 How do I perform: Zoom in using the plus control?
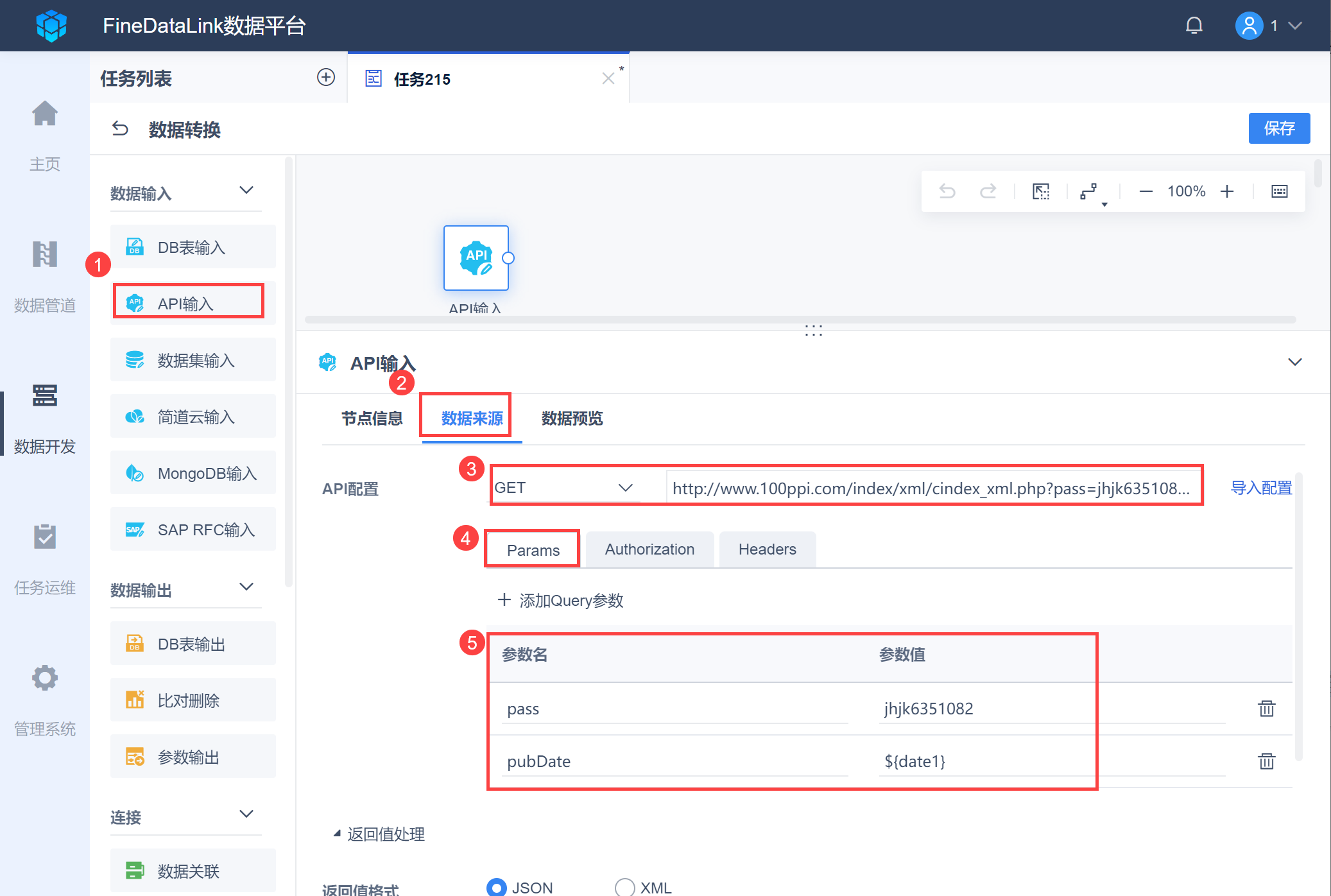(1228, 191)
